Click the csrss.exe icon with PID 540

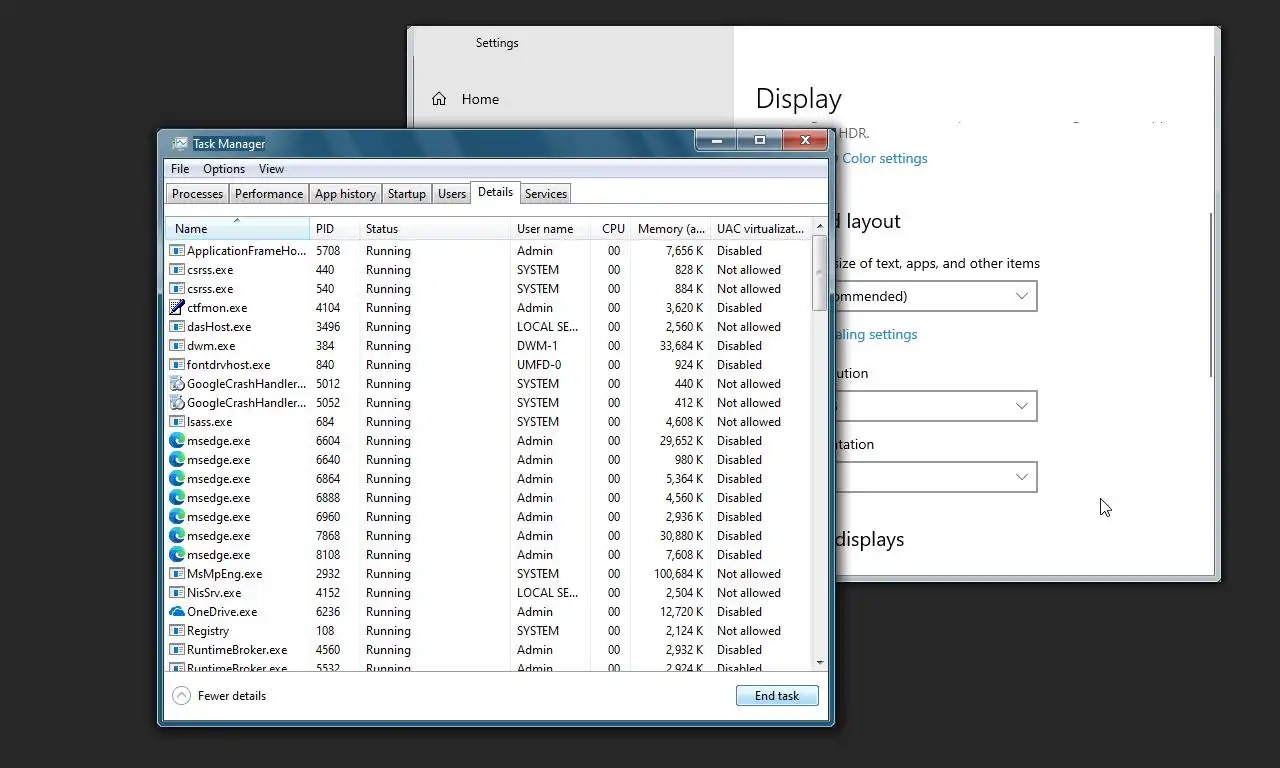177,289
